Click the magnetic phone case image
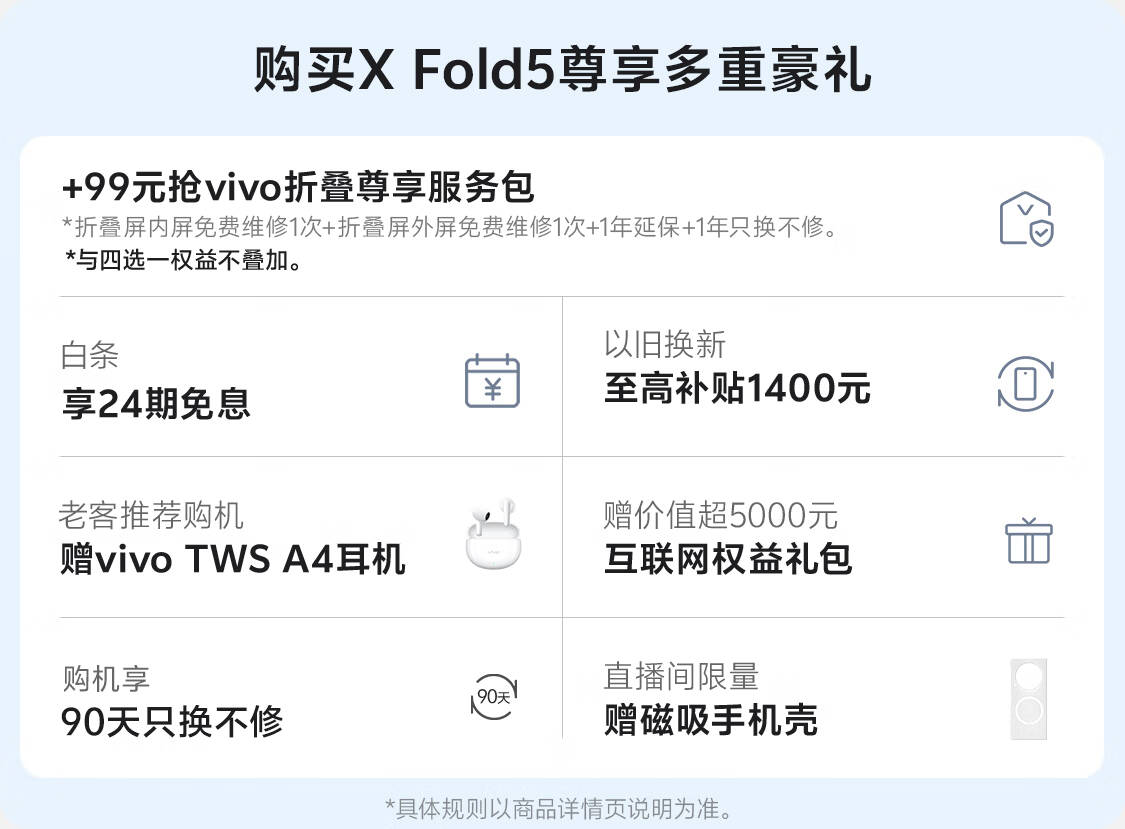Screen dimensions: 1125x829 point(1029,699)
